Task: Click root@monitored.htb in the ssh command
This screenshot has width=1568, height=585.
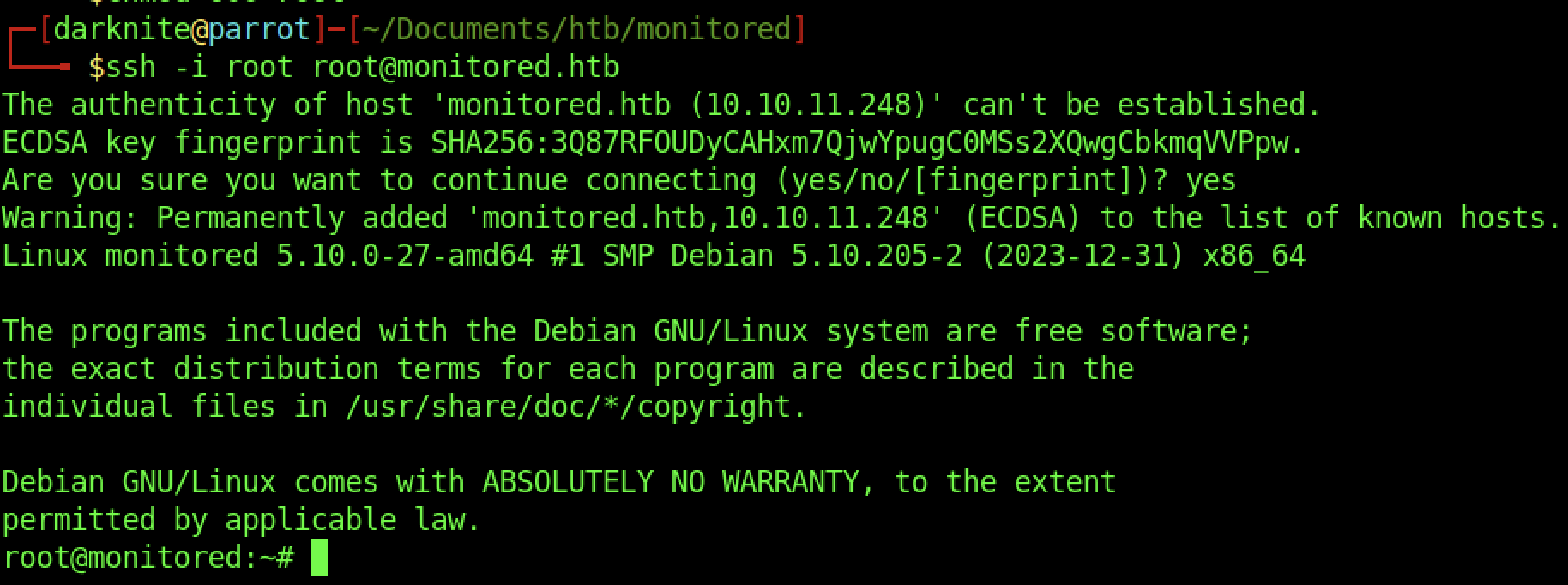Action: [465, 67]
